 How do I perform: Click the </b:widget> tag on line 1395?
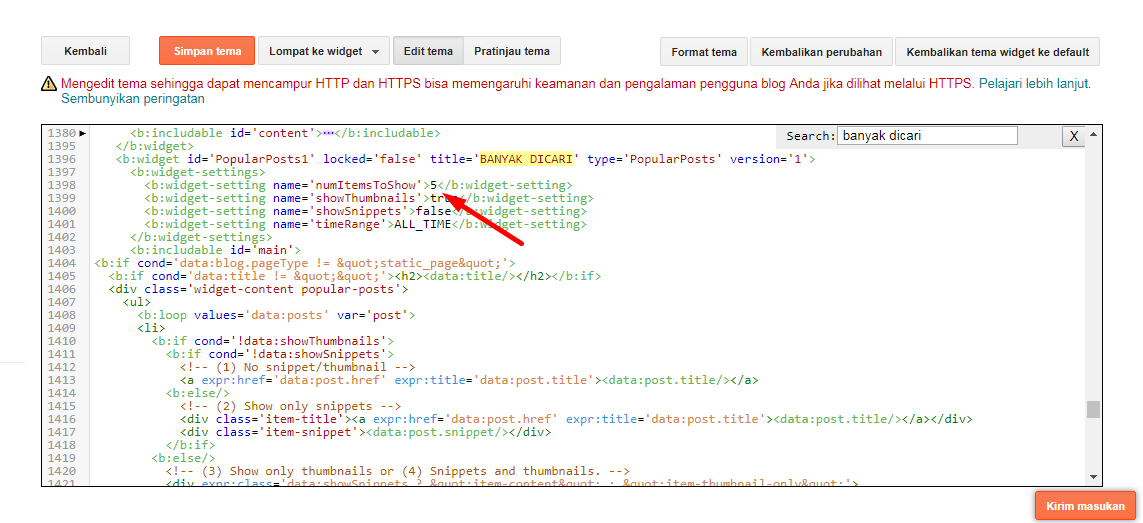(x=155, y=146)
